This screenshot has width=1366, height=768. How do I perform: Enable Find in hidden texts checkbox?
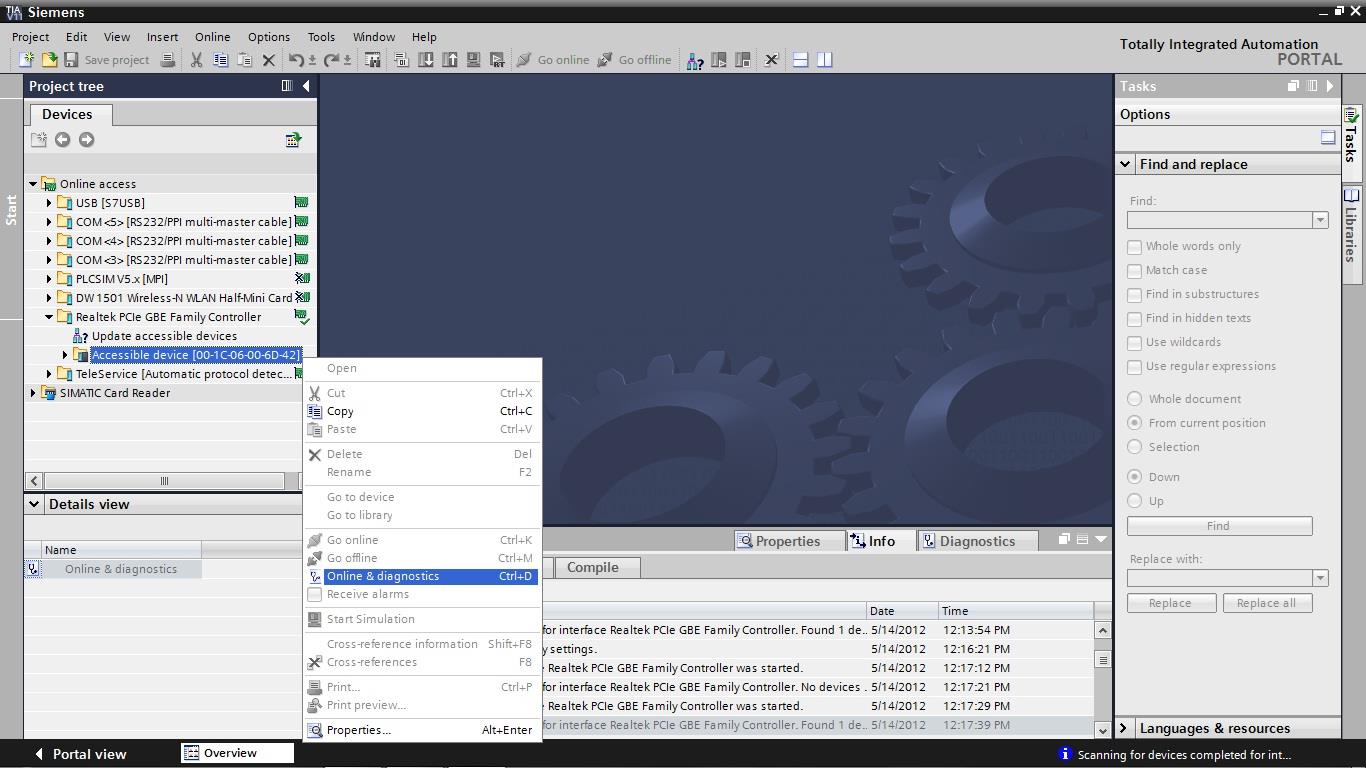click(x=1134, y=318)
